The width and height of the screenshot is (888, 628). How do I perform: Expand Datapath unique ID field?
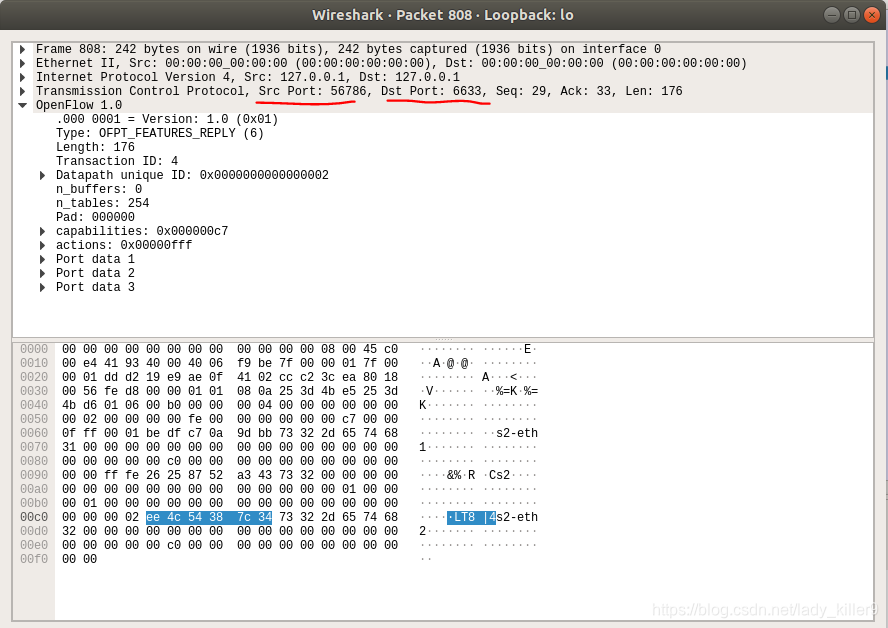point(42,176)
